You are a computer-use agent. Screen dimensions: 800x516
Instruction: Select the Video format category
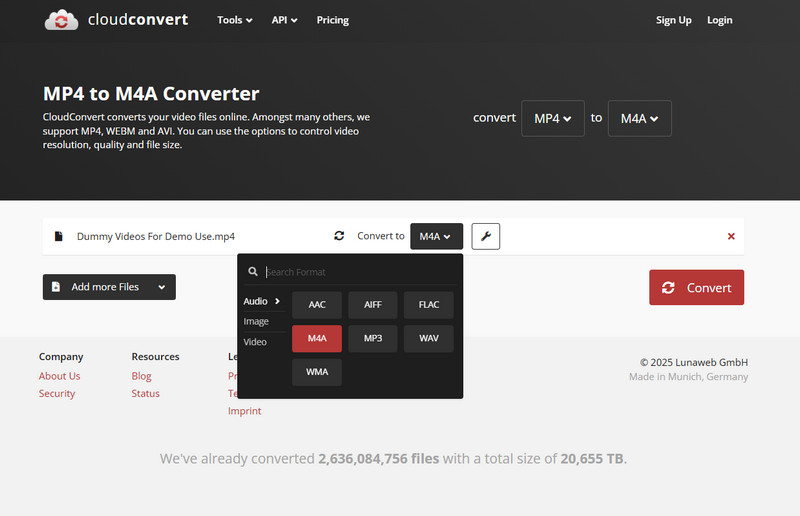(x=255, y=342)
